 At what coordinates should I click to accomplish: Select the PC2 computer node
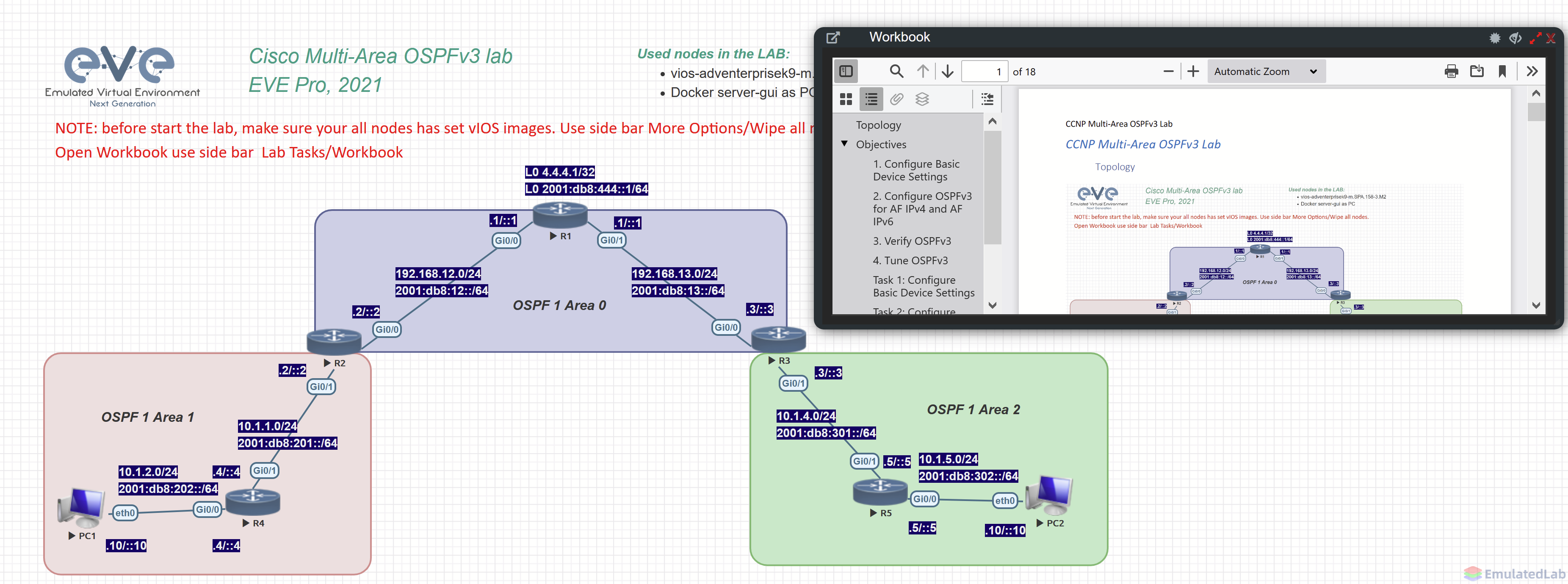point(1049,495)
